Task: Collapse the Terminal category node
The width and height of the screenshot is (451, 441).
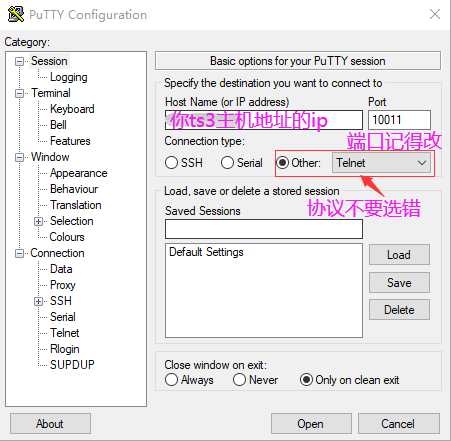Action: point(19,93)
